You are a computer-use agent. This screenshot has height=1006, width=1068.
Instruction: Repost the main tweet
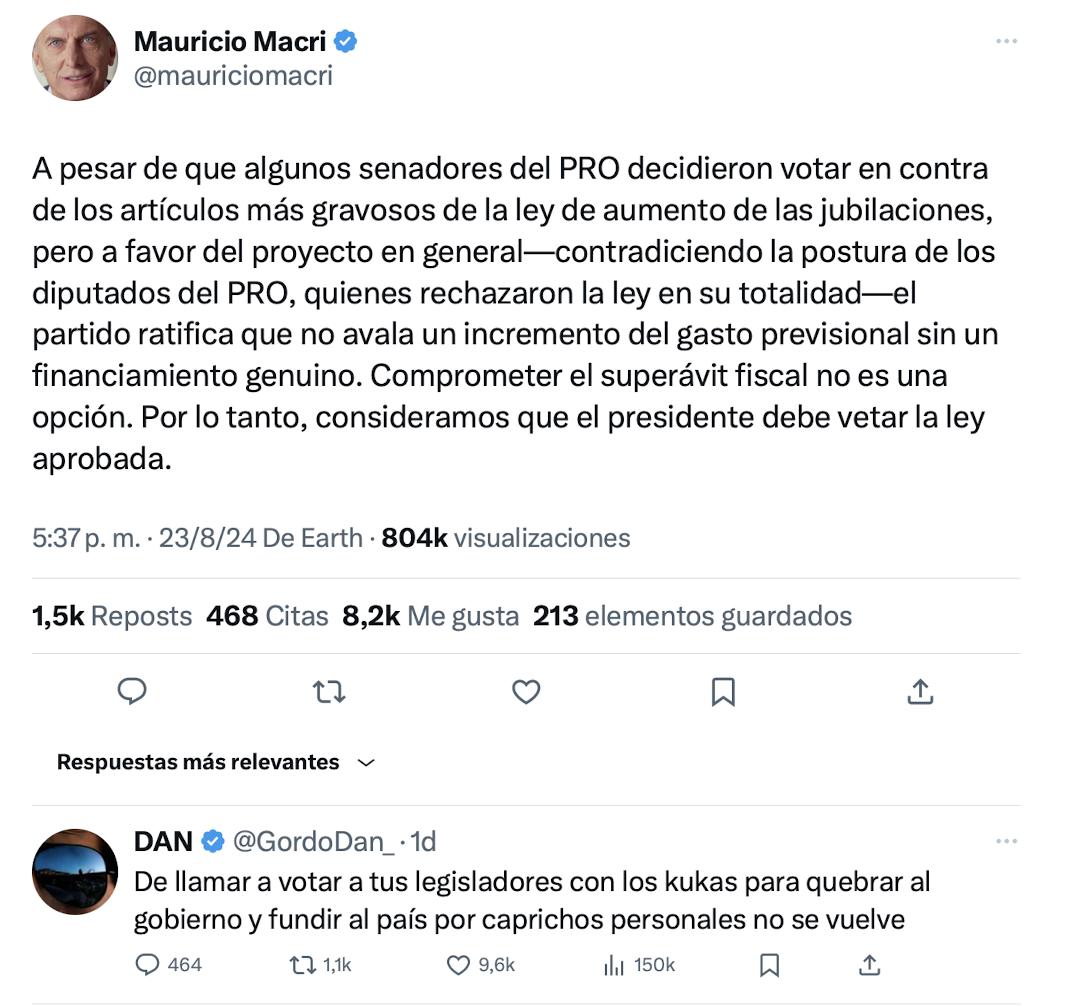[x=329, y=692]
